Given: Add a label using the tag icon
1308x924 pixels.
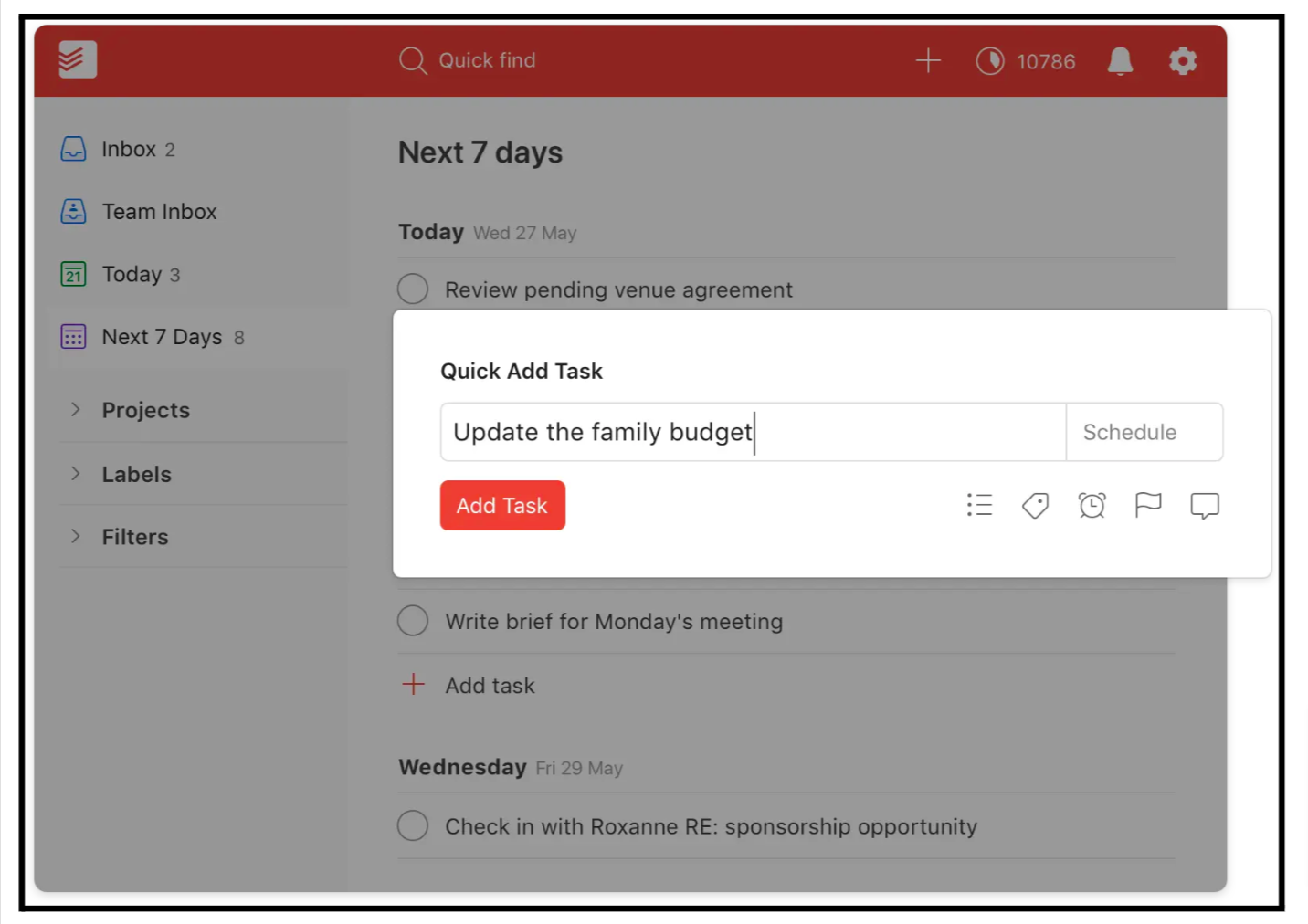Looking at the screenshot, I should click(1036, 505).
